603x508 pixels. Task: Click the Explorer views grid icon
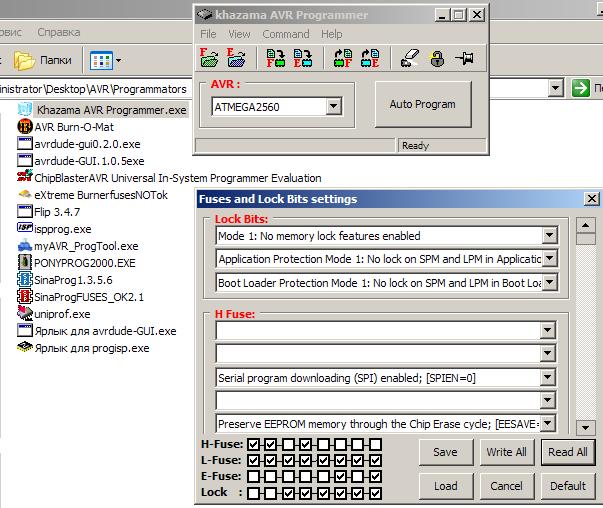click(101, 61)
